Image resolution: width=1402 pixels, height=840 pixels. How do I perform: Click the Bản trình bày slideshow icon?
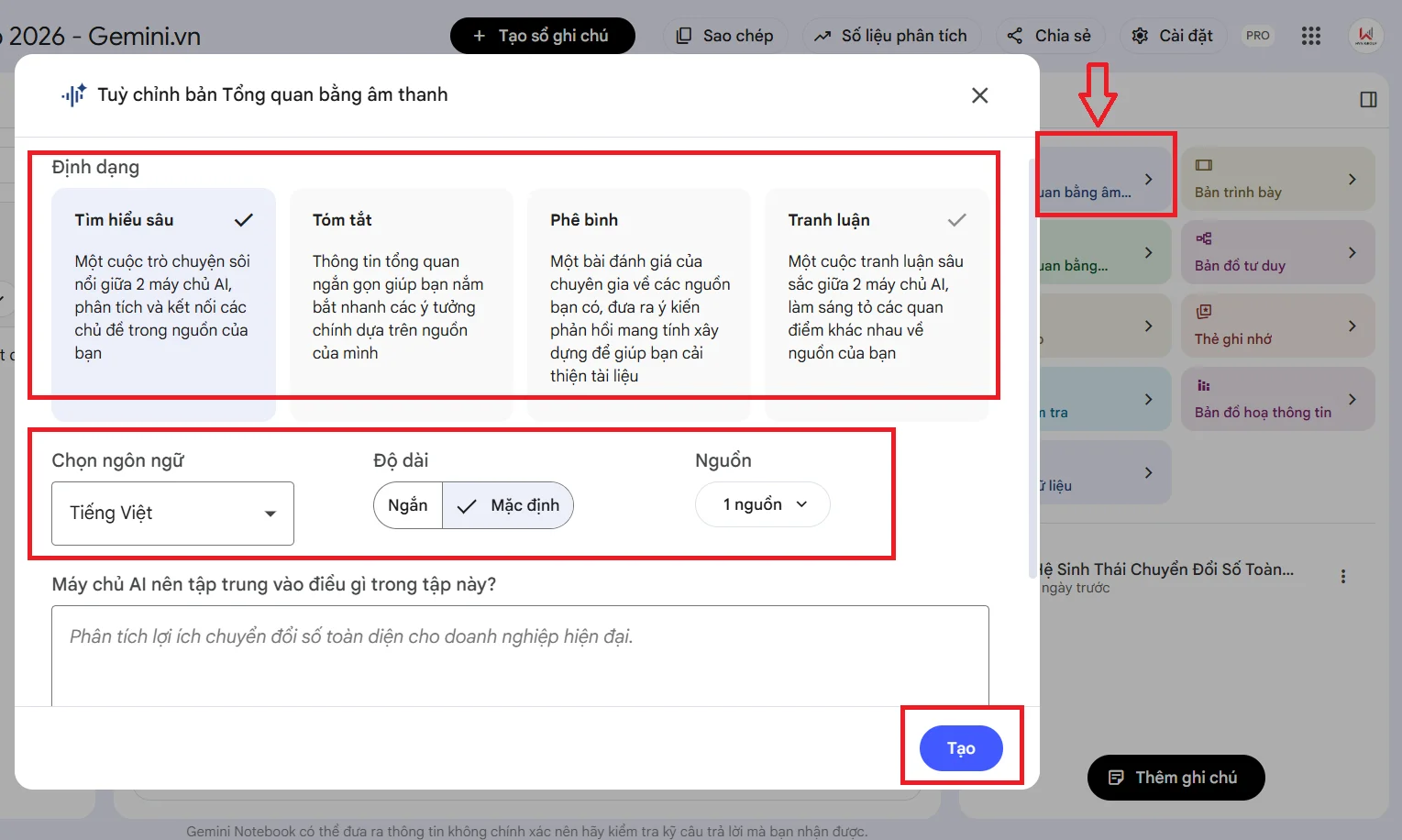tap(1204, 165)
